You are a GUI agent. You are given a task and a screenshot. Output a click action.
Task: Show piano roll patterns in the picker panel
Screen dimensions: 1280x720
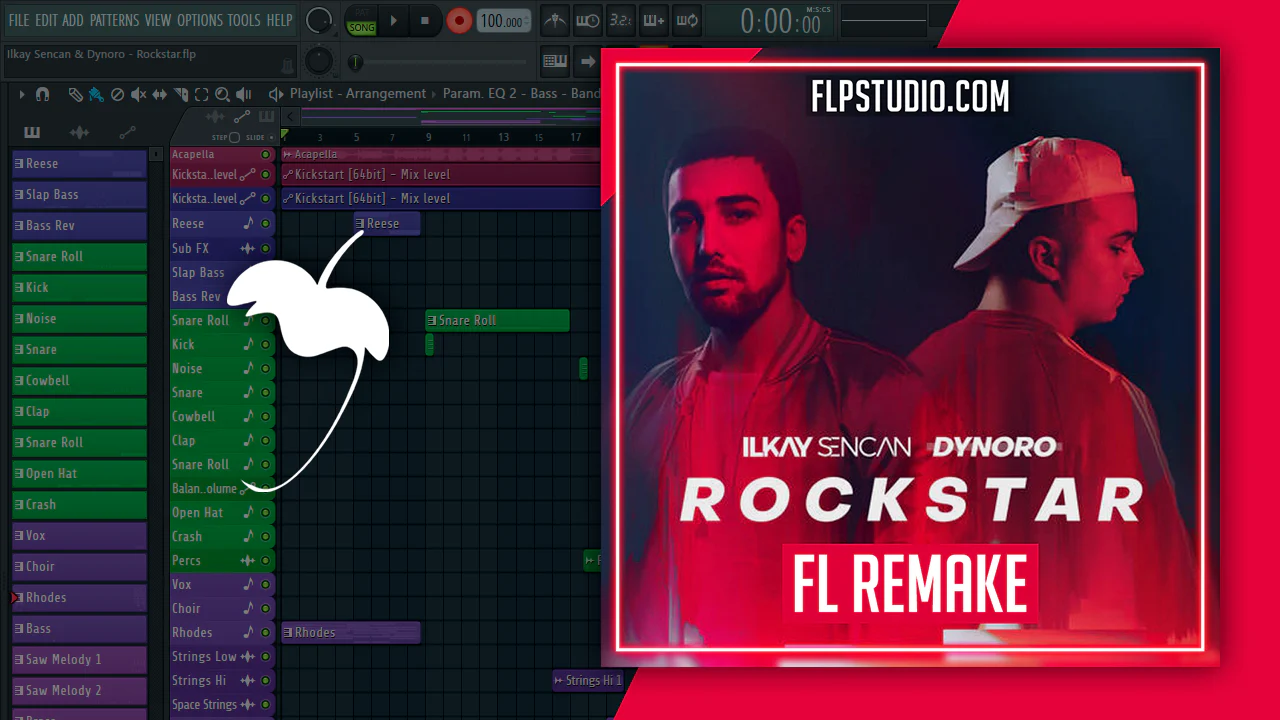tap(32, 132)
